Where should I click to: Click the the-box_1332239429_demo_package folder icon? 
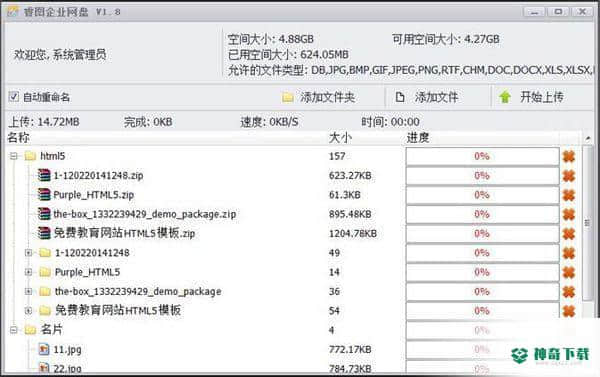pos(45,291)
